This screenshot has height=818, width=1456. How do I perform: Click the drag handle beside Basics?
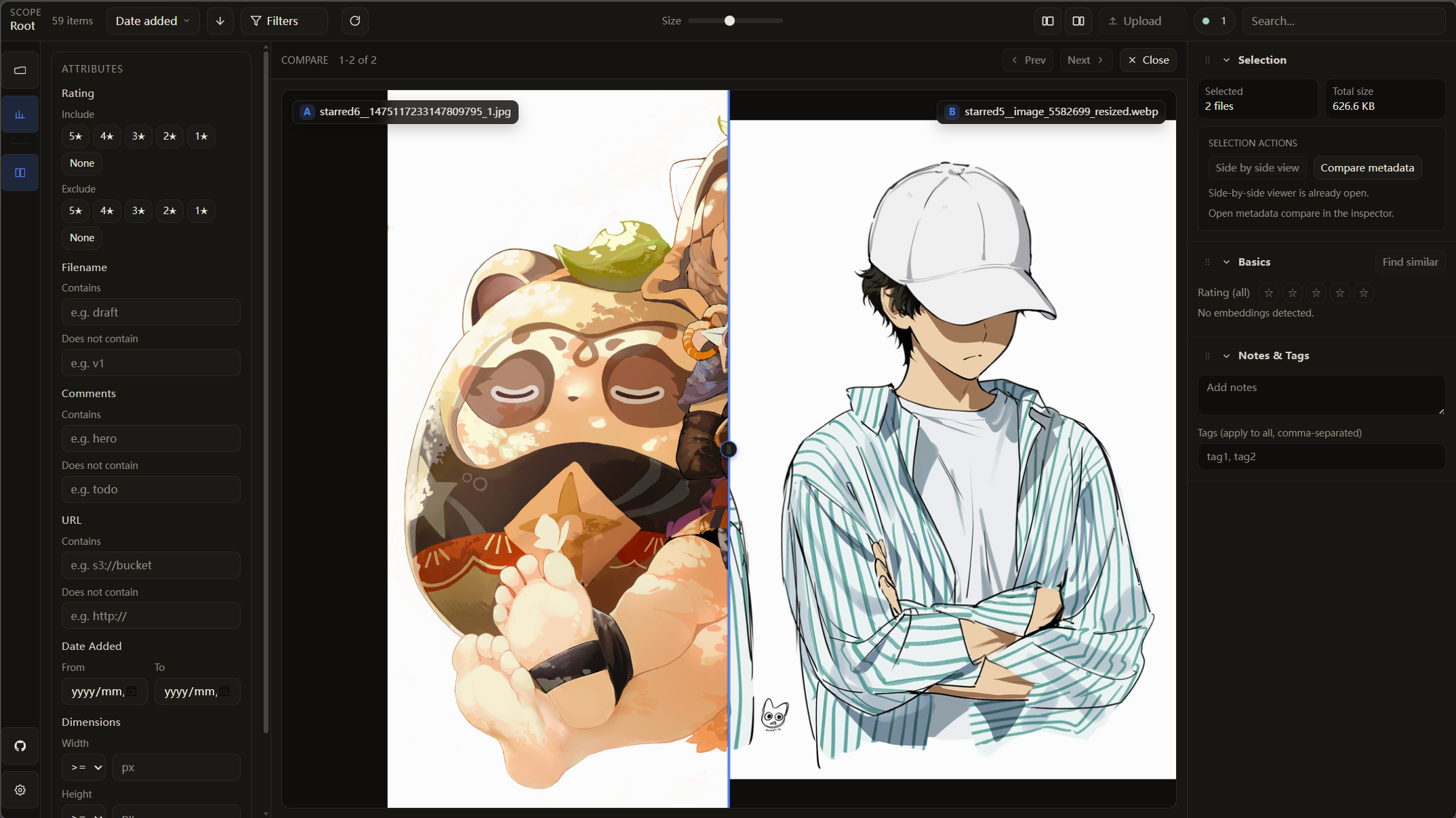pos(1207,262)
